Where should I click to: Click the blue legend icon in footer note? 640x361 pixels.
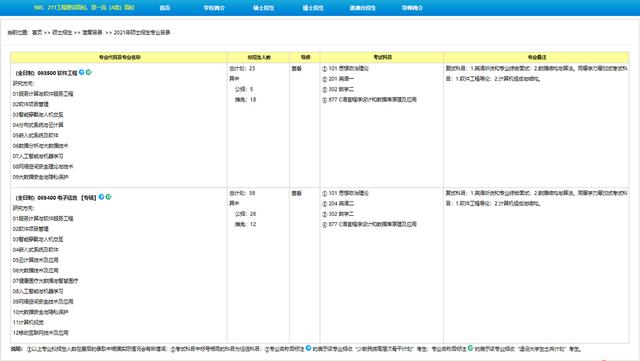[308, 348]
